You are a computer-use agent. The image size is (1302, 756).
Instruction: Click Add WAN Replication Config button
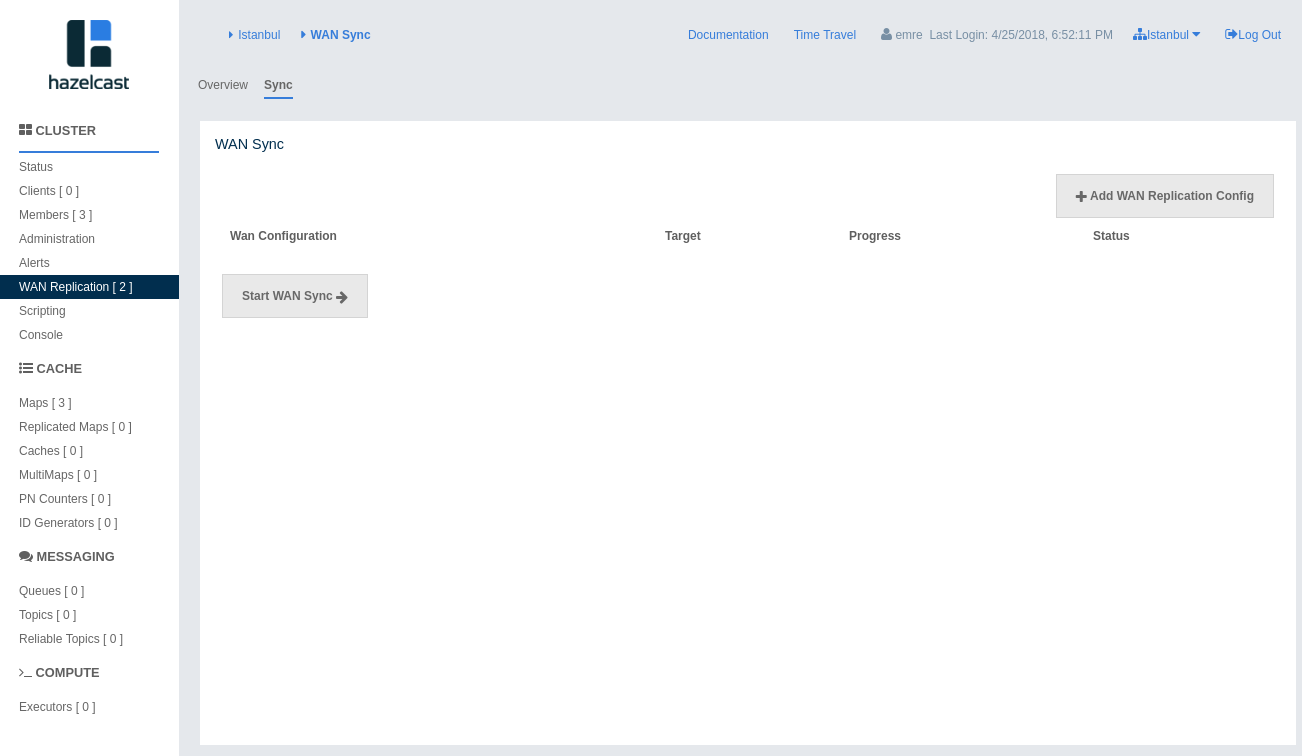pyautogui.click(x=1165, y=196)
